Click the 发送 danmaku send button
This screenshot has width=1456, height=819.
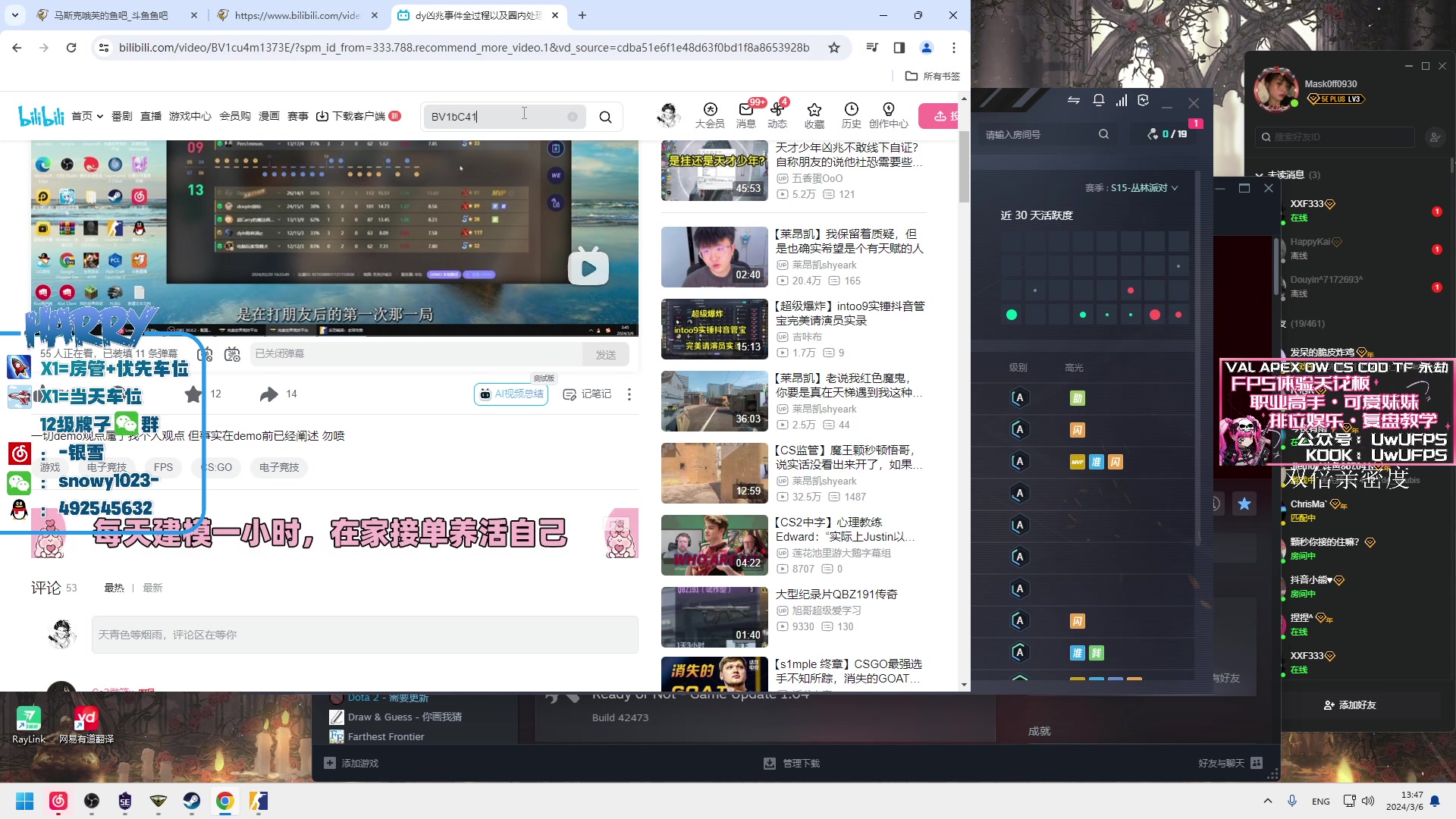pyautogui.click(x=606, y=354)
